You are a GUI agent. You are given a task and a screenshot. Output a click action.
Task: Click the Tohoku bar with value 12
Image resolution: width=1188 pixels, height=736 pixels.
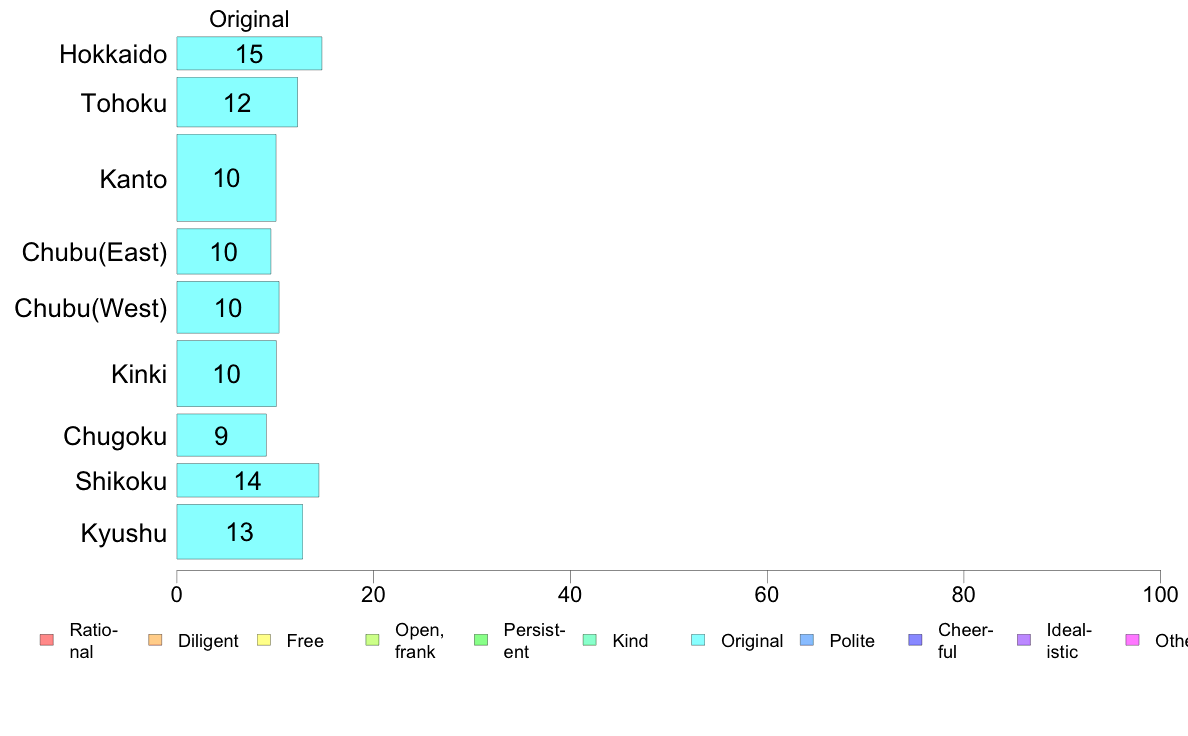tap(237, 102)
